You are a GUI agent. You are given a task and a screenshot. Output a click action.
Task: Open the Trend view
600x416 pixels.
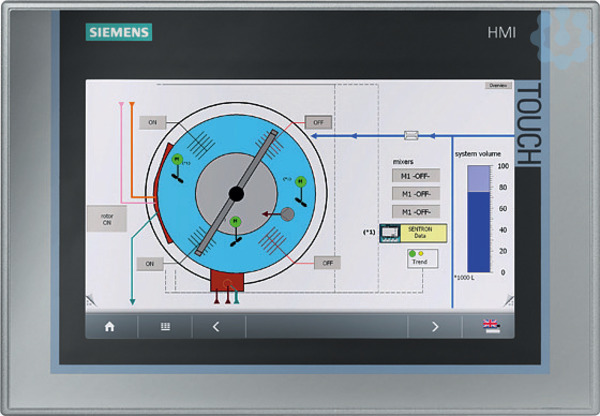click(423, 259)
